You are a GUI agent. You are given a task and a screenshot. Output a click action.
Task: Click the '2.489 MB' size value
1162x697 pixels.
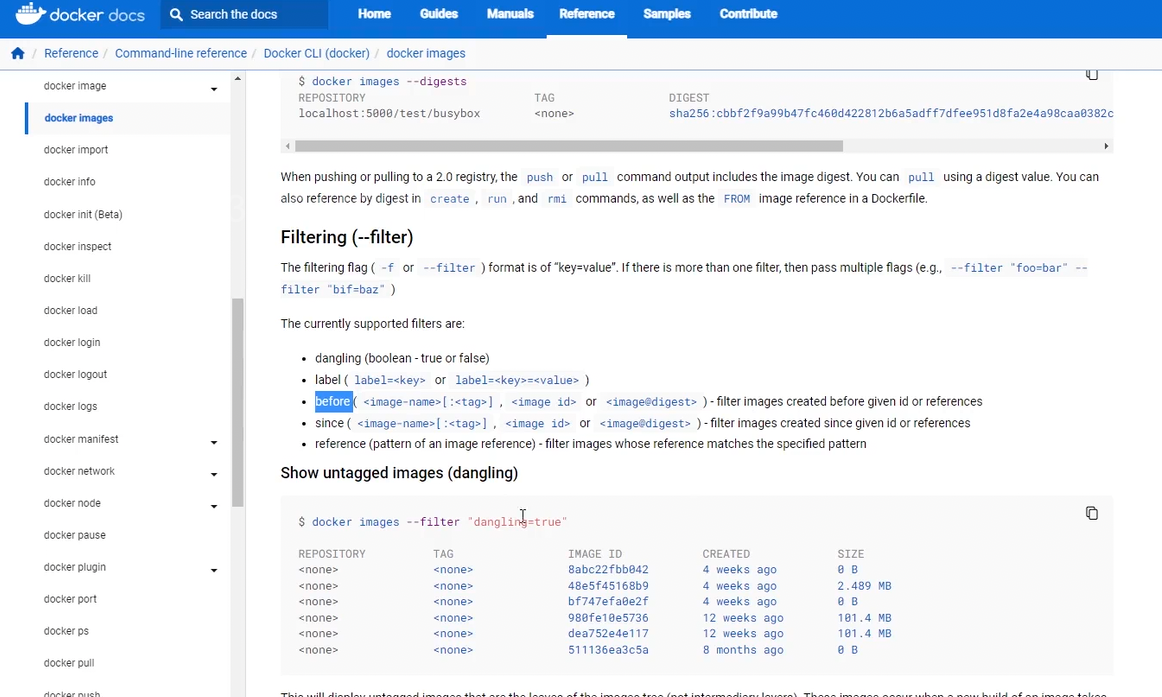tap(865, 586)
